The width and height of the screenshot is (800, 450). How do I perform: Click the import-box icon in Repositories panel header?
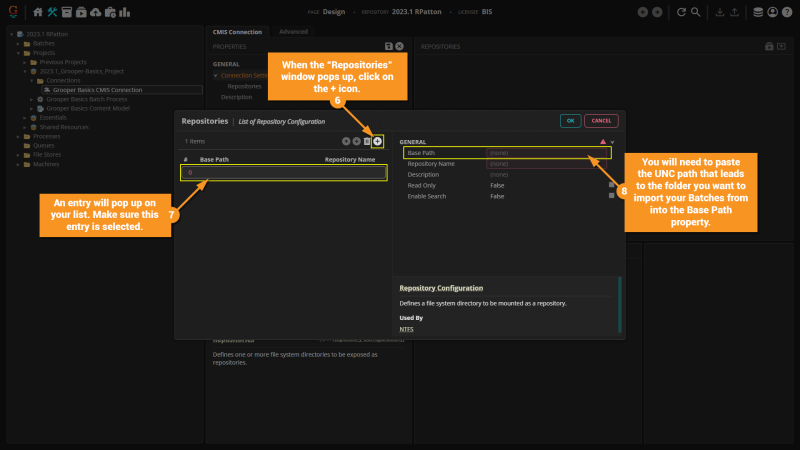[781, 46]
